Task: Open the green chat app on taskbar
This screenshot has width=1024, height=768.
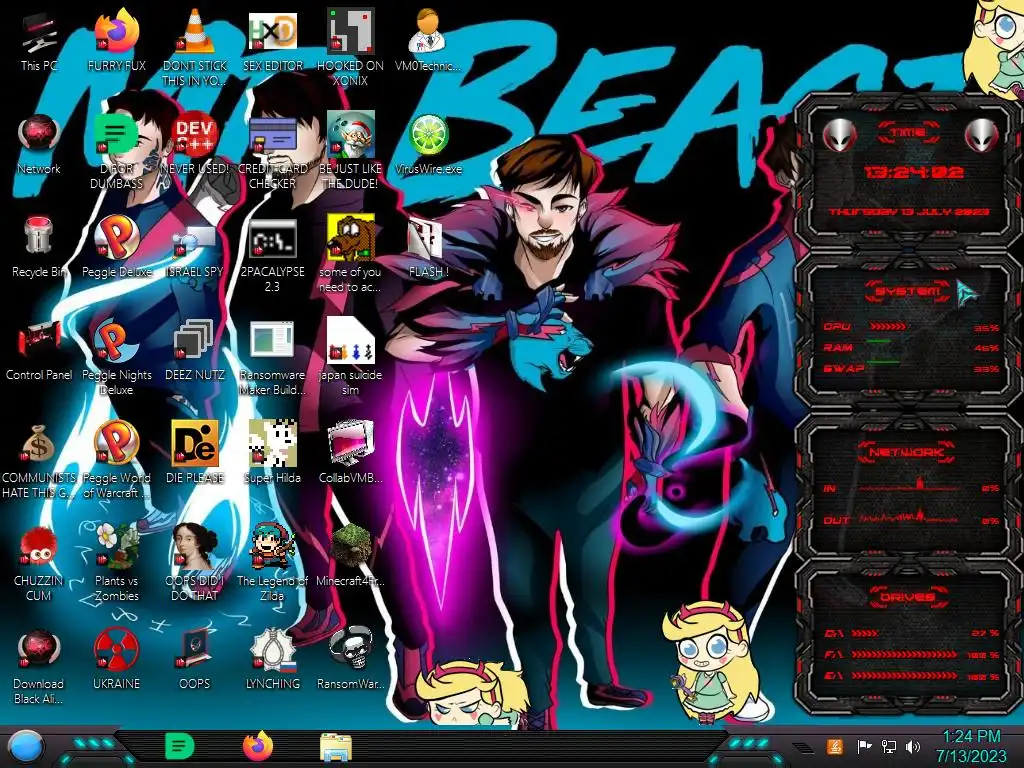Action: click(x=180, y=746)
